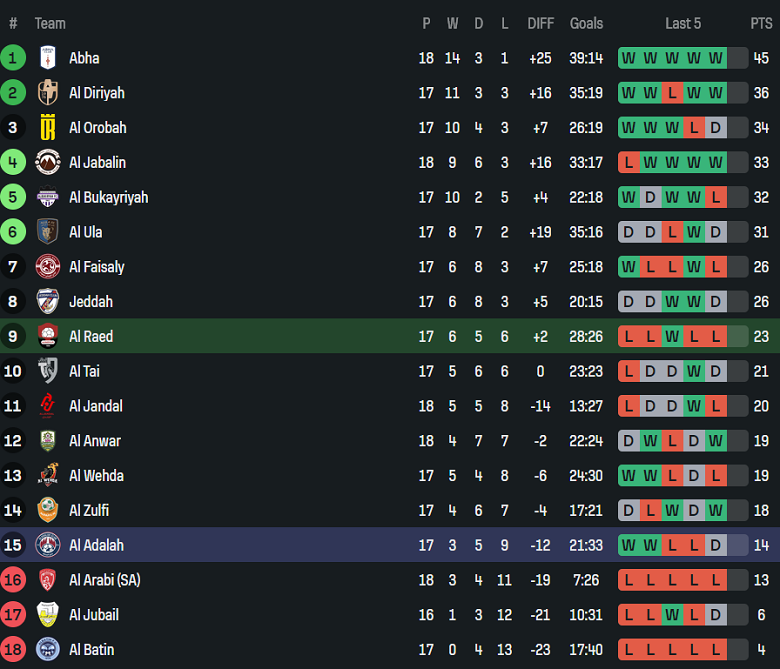Click the Al Raed team crest
The height and width of the screenshot is (669, 780).
click(48, 336)
